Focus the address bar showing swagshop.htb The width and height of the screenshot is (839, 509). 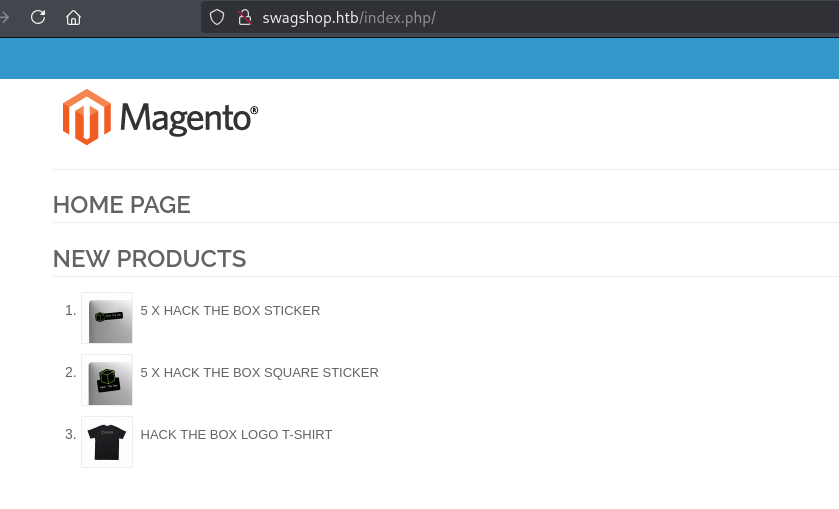point(520,18)
